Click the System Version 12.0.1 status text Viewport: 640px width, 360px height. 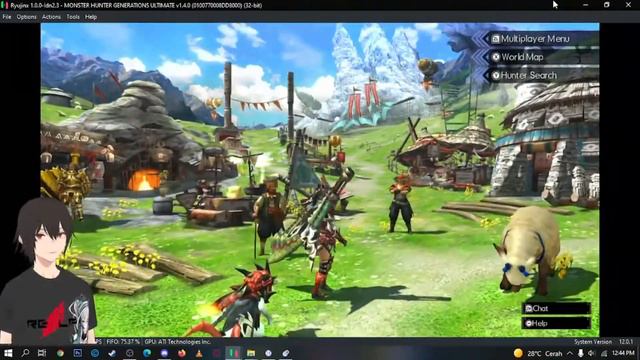click(604, 342)
